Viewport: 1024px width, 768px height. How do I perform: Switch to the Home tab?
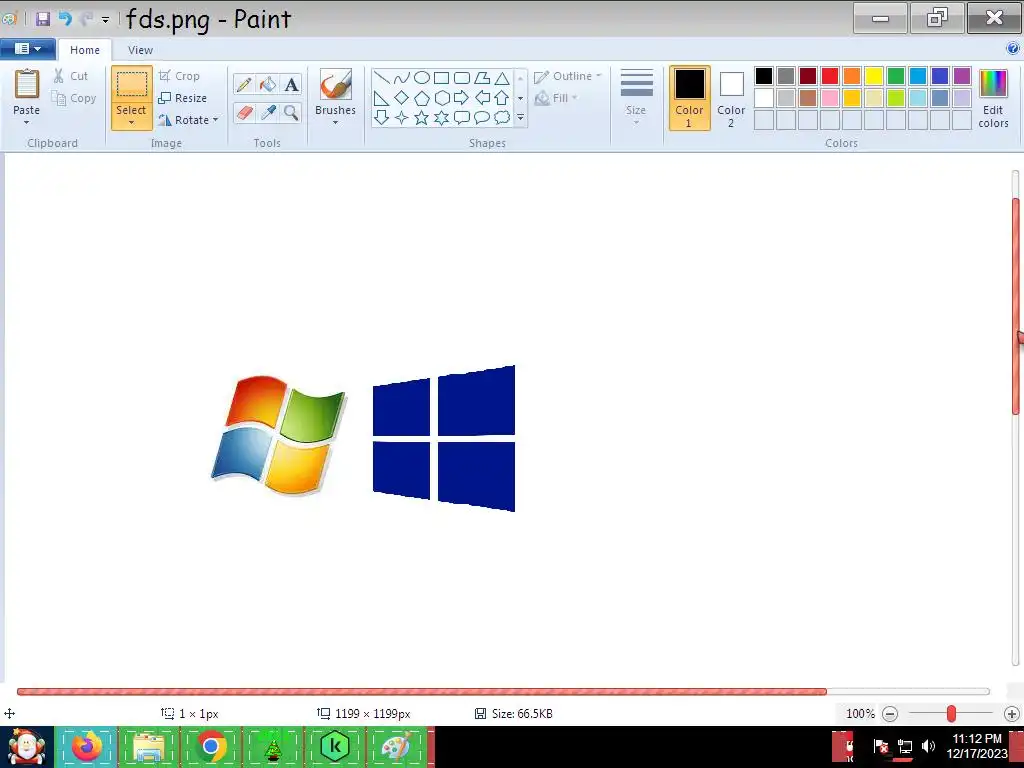[85, 50]
